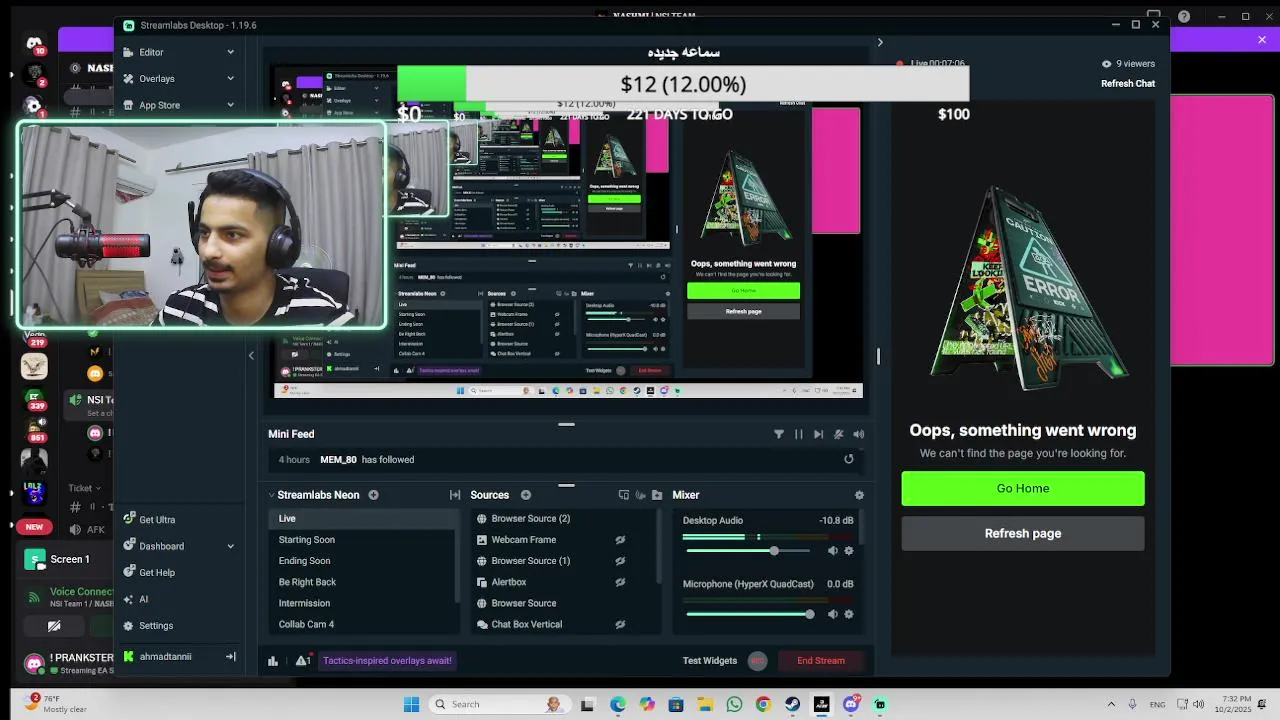The image size is (1280, 720).
Task: Expand the Dashboard menu chevron
Action: (x=230, y=546)
